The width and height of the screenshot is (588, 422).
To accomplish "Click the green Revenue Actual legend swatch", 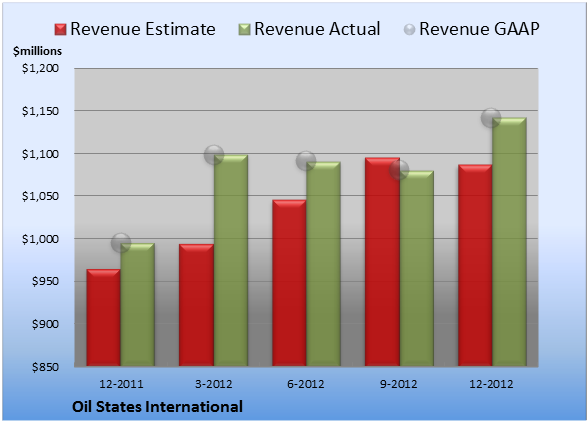I will 244,29.
